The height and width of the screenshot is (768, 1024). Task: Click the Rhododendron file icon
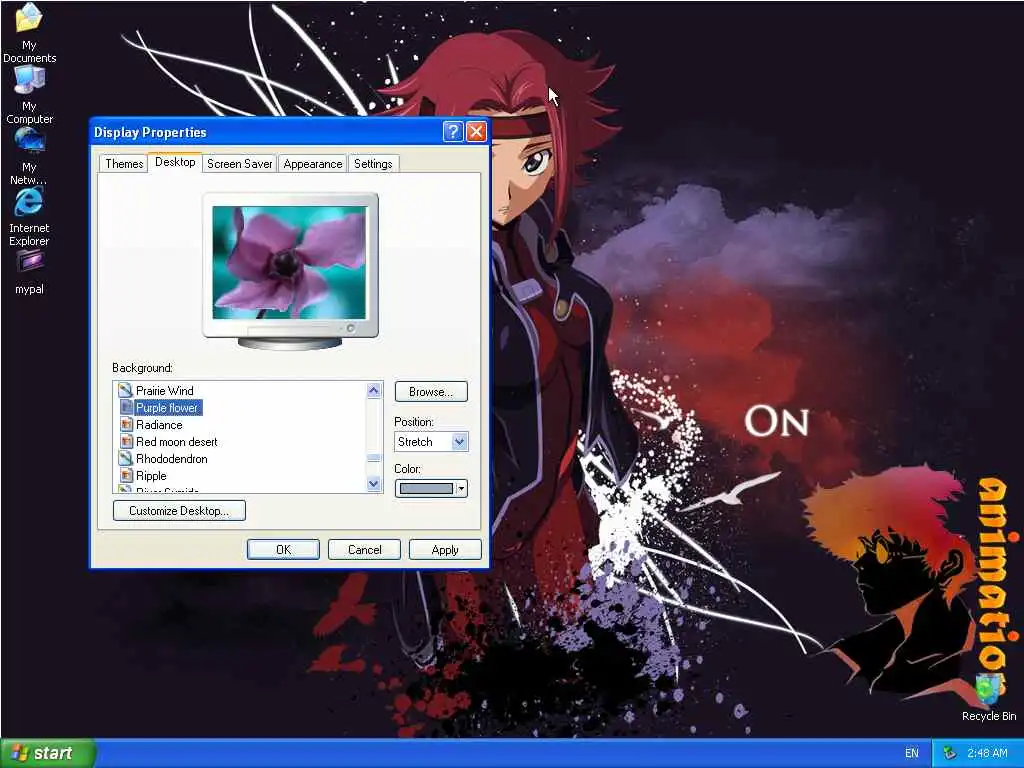click(125, 458)
